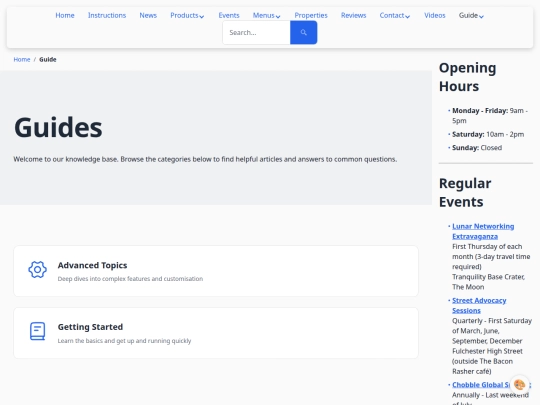Screen dimensions: 540x405
Task: Follow the Home breadcrumb link
Action: [x=22, y=60]
